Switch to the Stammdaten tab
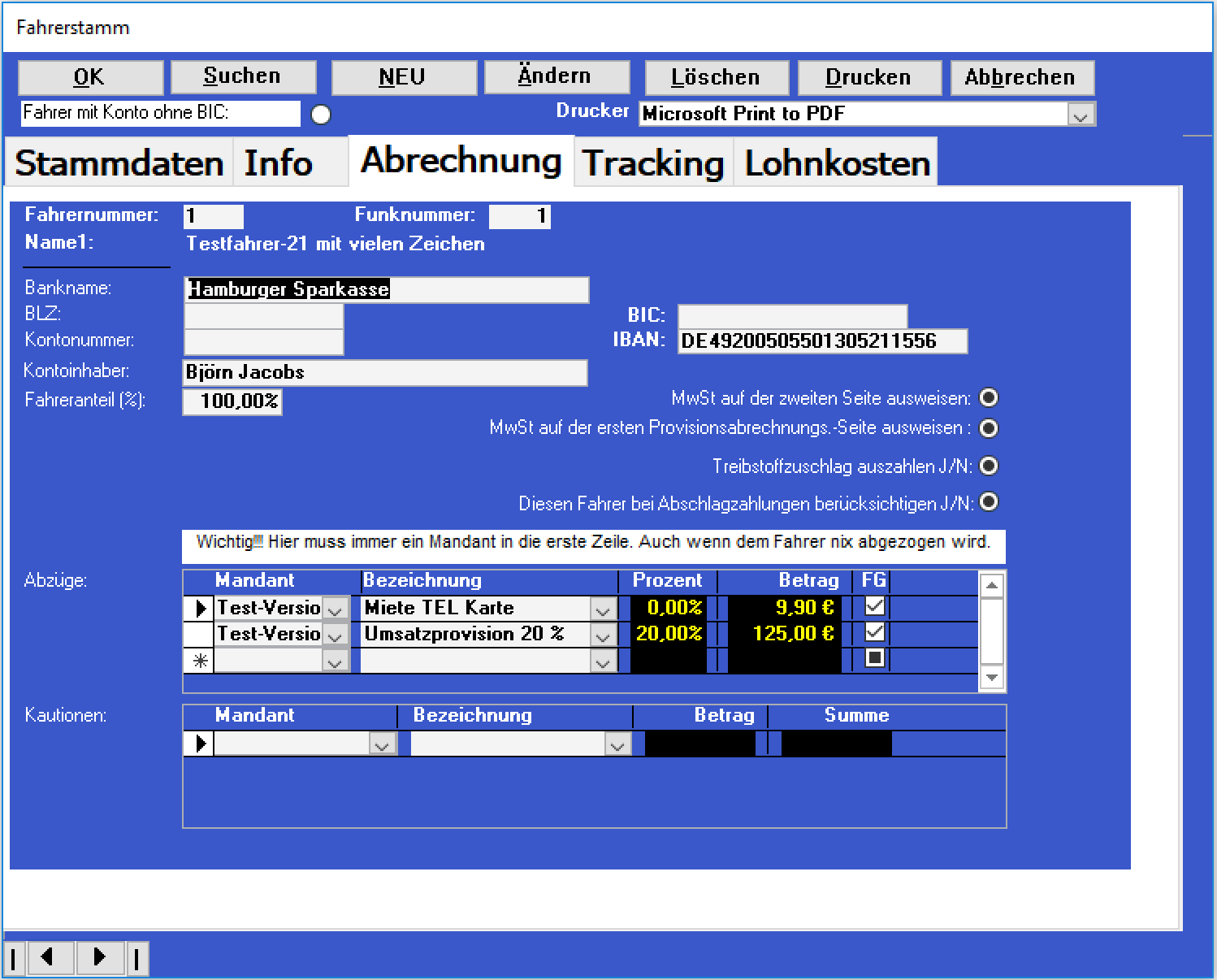 coord(119,163)
